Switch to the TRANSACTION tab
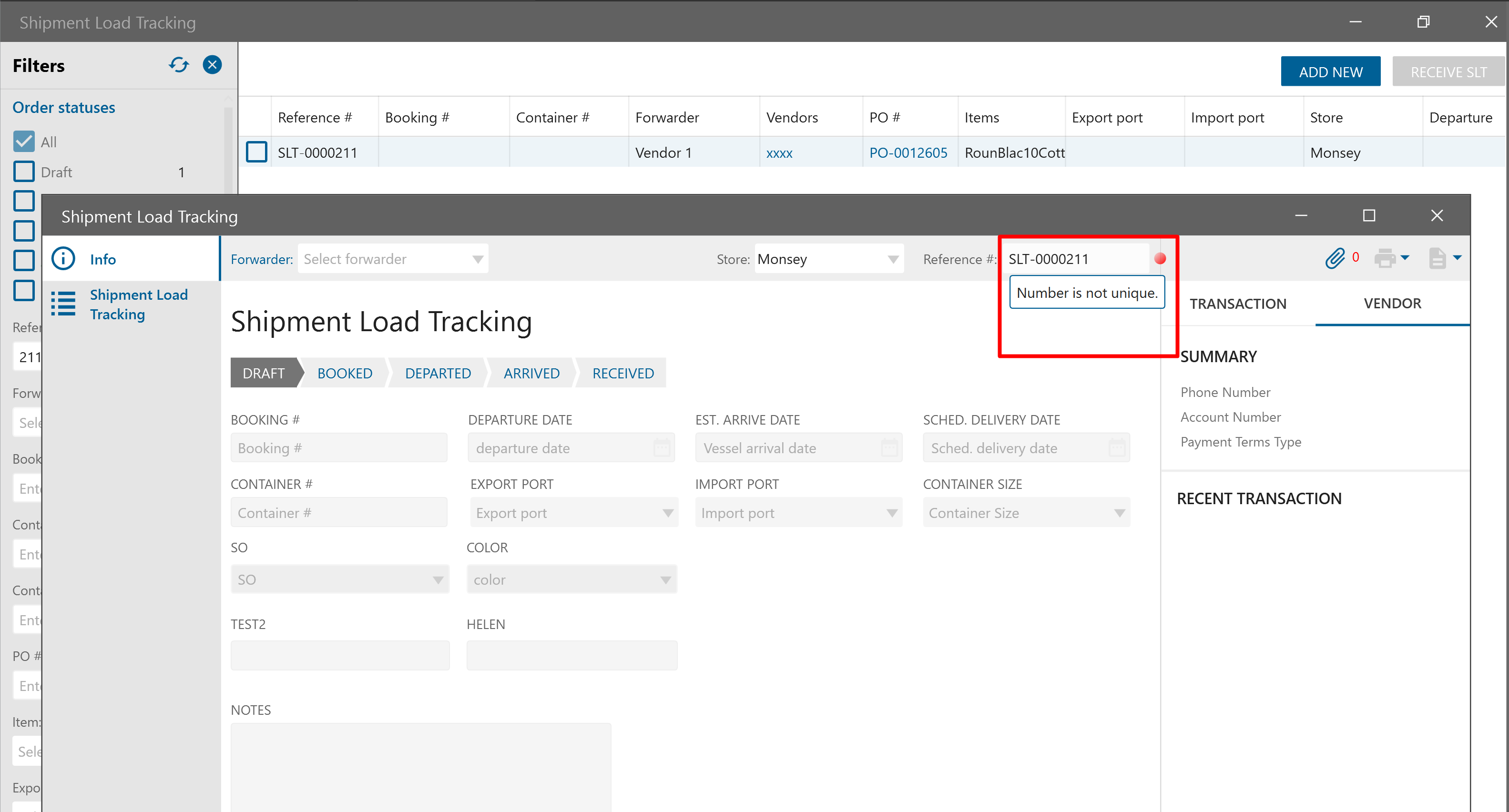The width and height of the screenshot is (1509, 812). [1238, 304]
